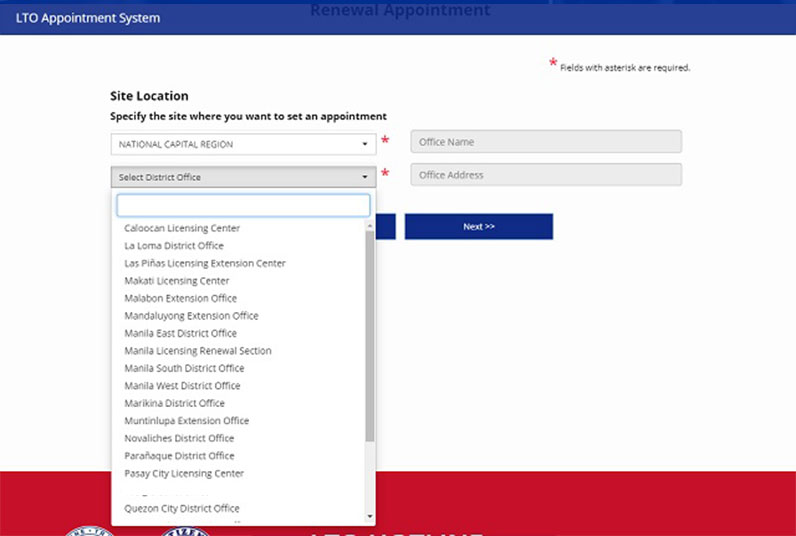The width and height of the screenshot is (796, 536).
Task: Pick Quezon City District Office
Action: point(181,508)
